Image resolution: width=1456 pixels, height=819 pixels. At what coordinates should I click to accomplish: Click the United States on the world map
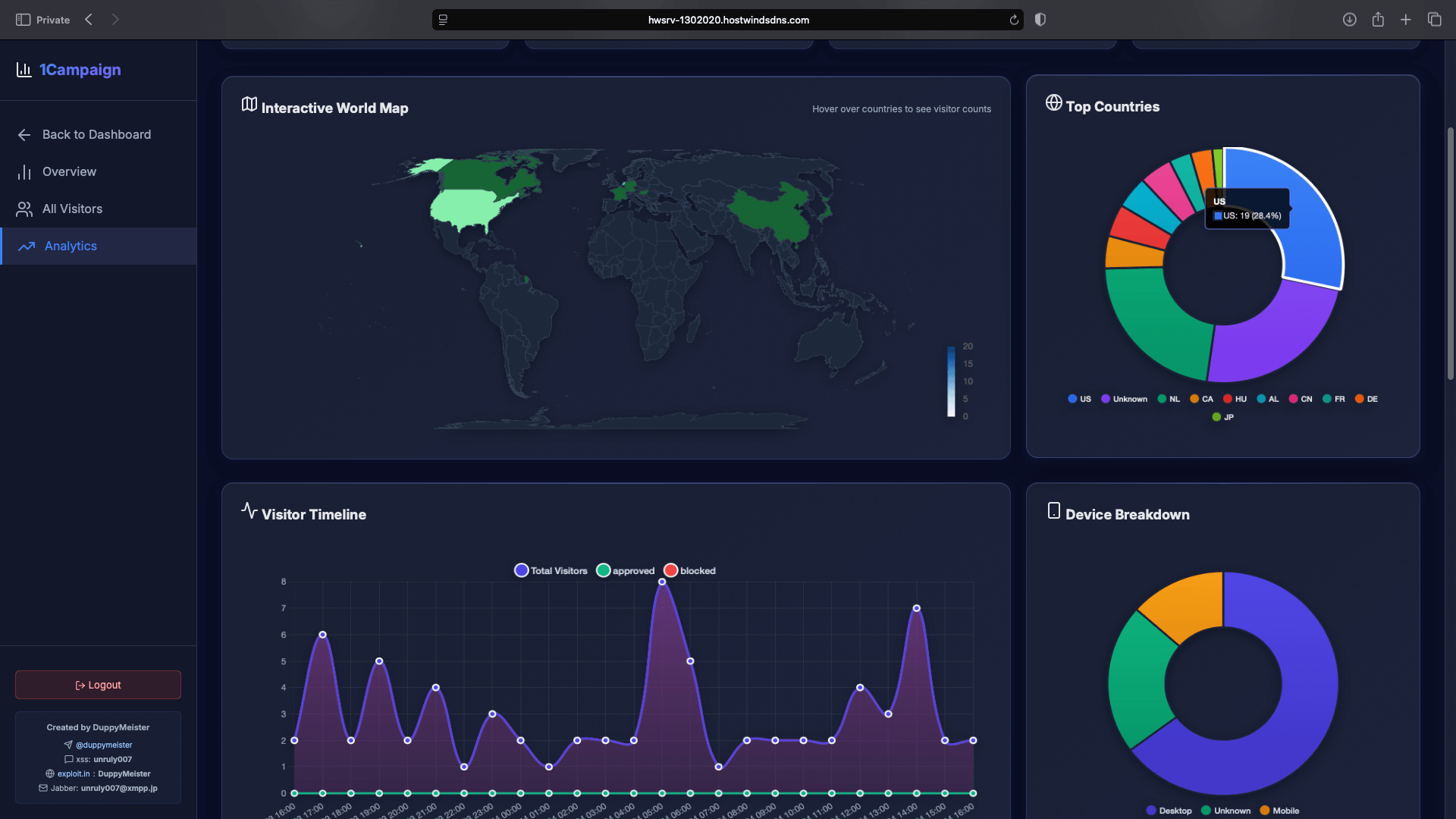(464, 209)
